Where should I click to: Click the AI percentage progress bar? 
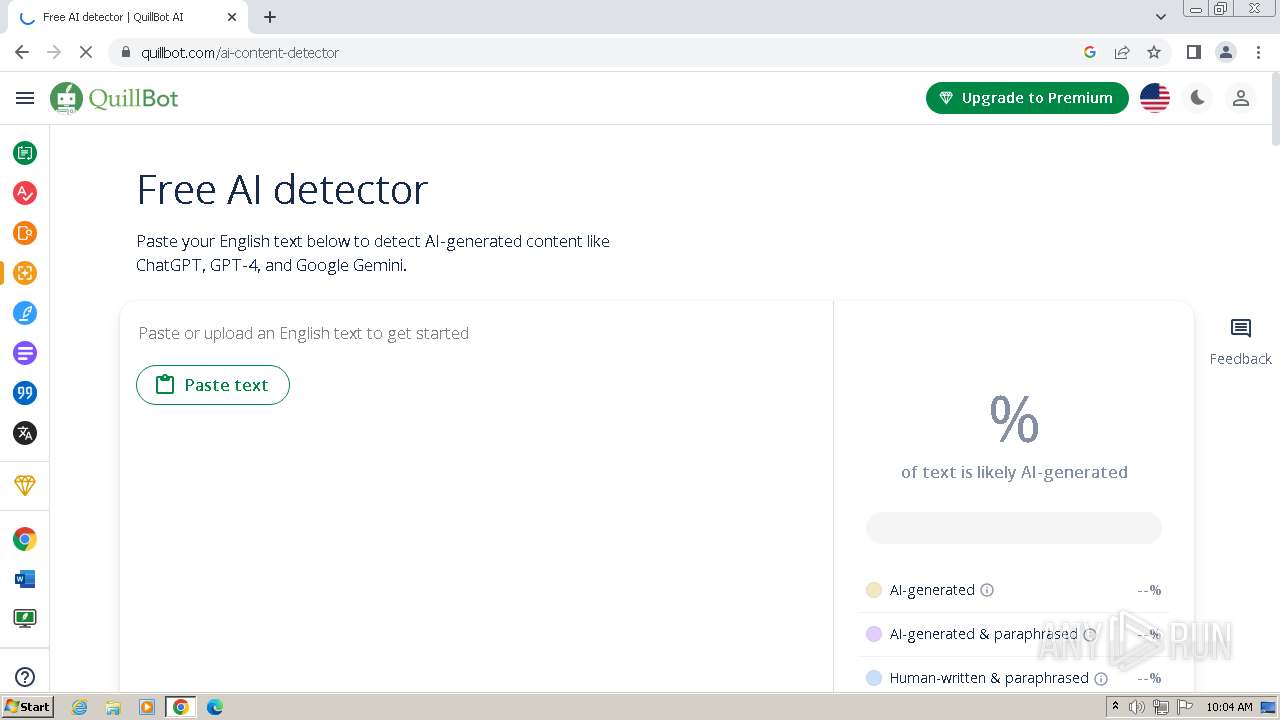click(x=1014, y=528)
